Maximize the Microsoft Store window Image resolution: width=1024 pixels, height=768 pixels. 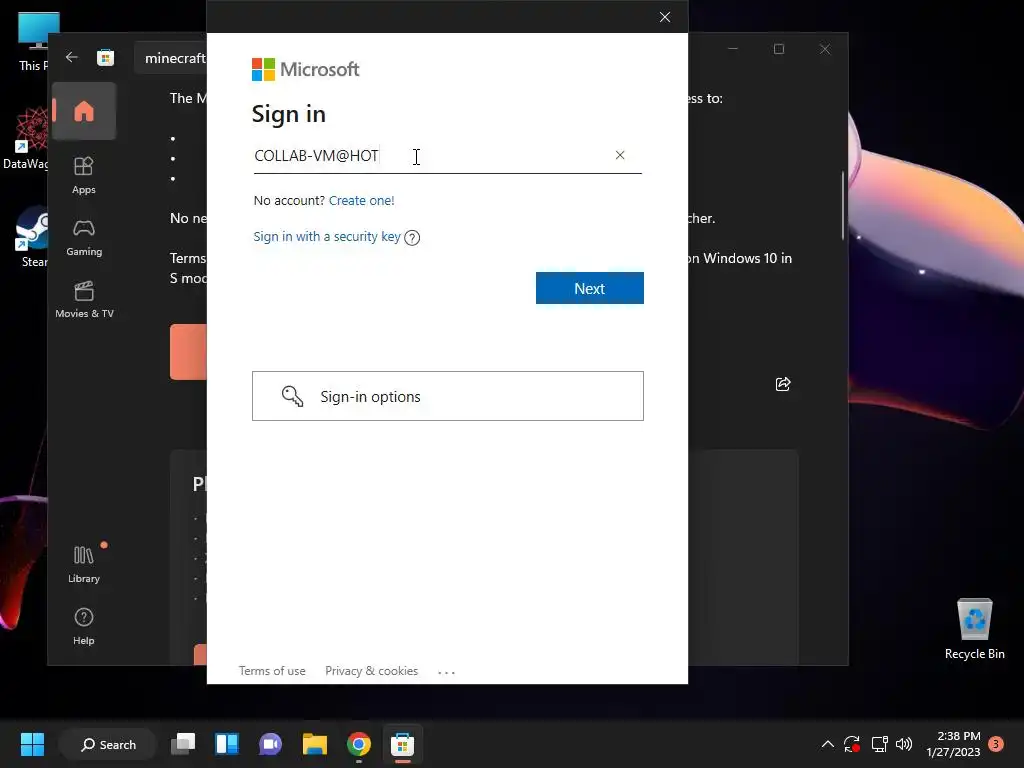pyautogui.click(x=778, y=49)
